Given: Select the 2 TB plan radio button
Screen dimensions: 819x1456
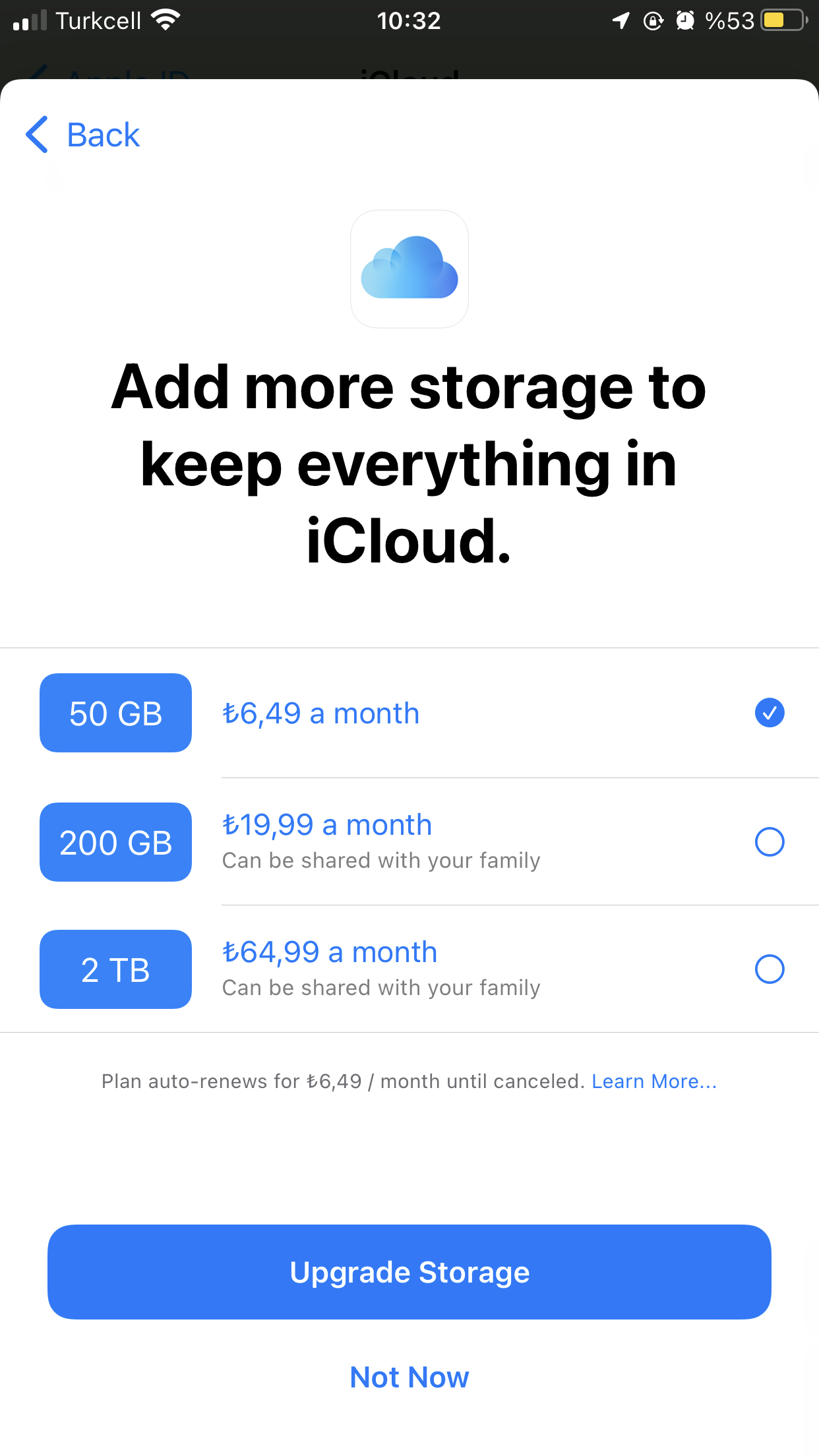Looking at the screenshot, I should pos(770,969).
